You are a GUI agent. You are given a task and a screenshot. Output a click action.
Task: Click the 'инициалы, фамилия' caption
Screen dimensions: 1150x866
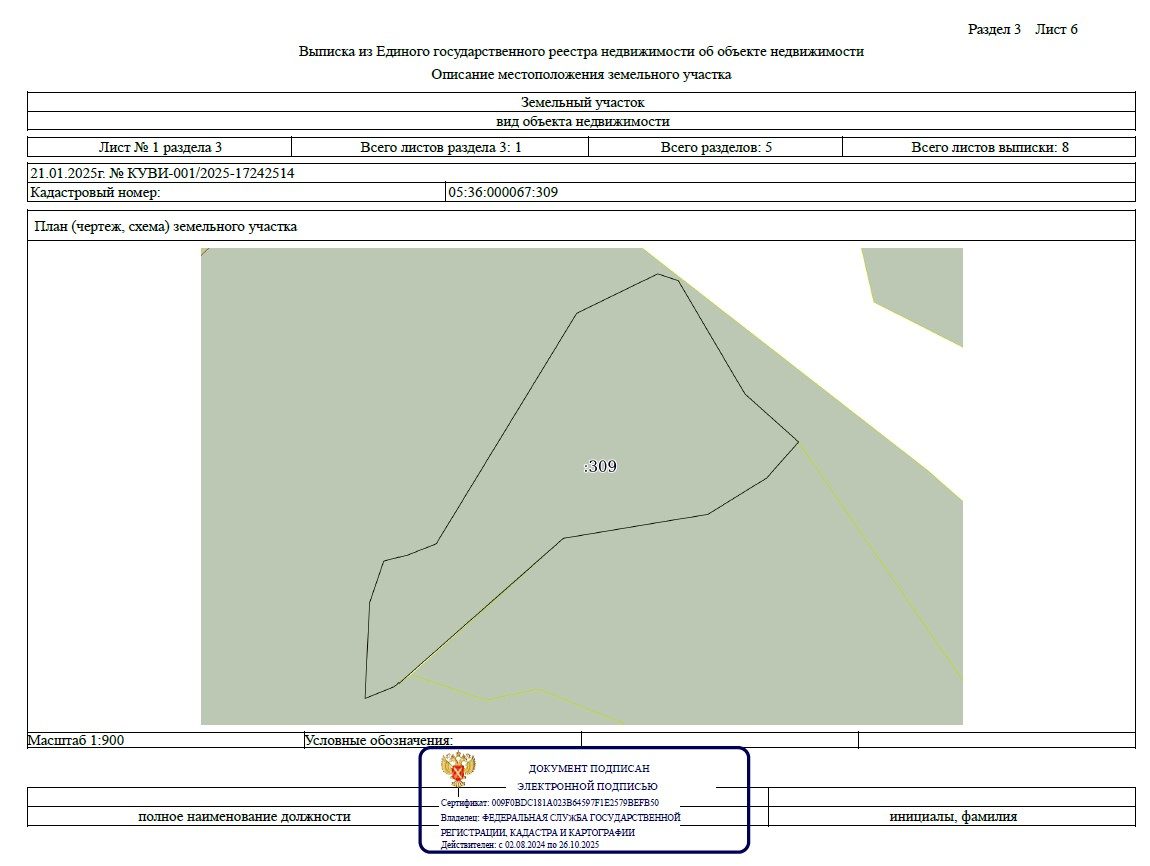(953, 817)
